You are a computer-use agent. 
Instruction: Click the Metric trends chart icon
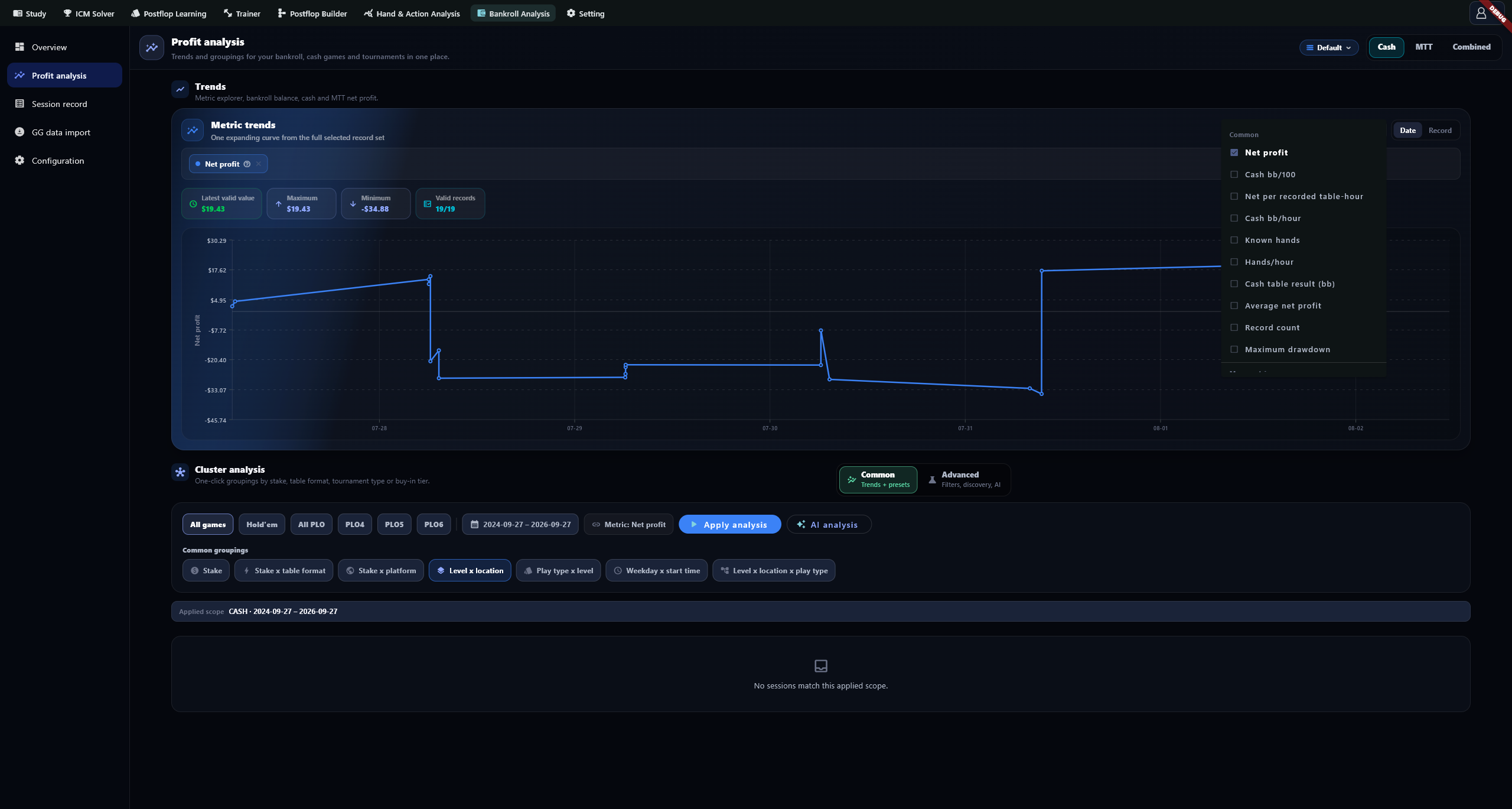[193, 130]
